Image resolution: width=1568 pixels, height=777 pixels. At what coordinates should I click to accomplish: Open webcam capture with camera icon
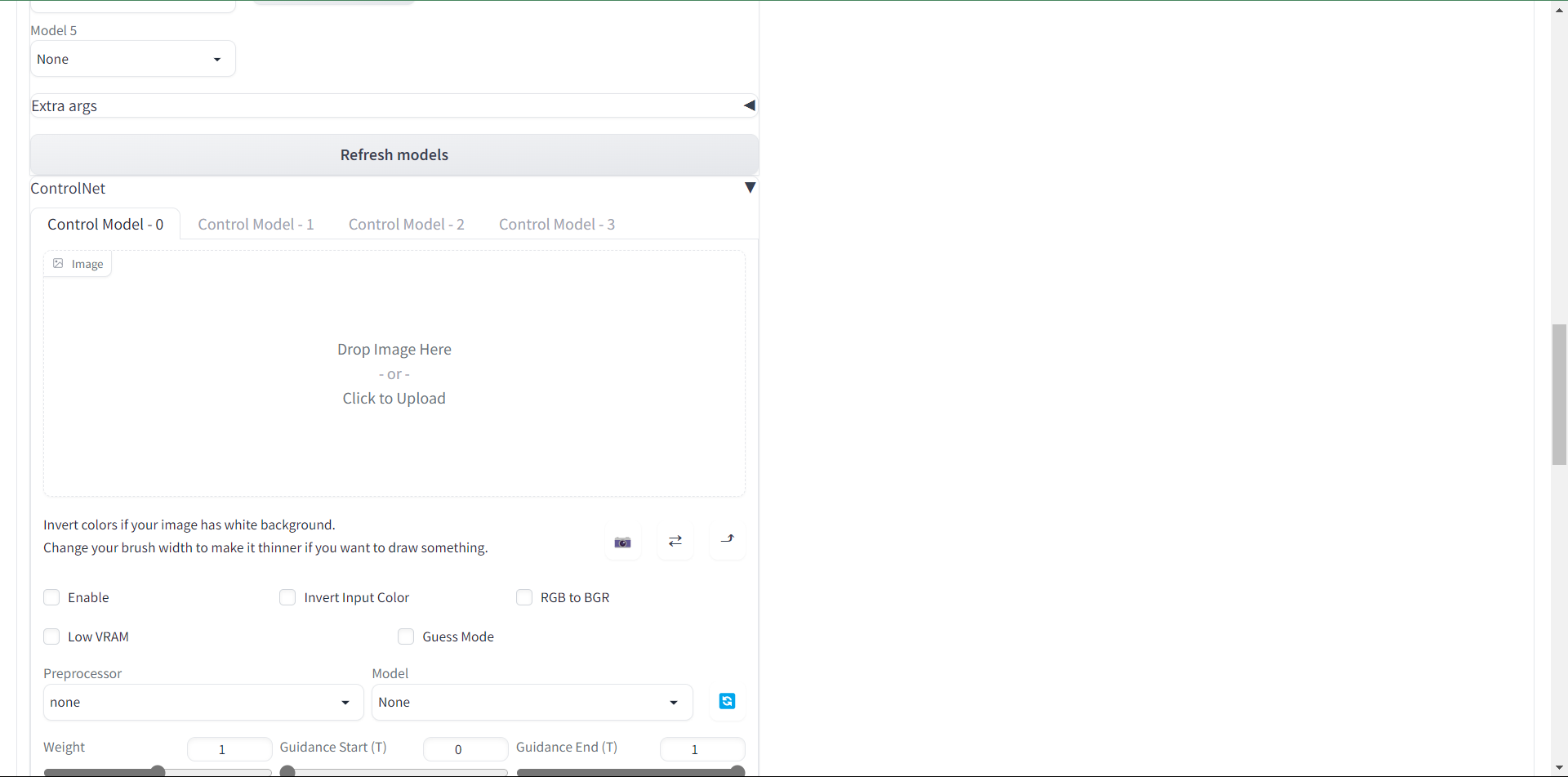(x=622, y=542)
